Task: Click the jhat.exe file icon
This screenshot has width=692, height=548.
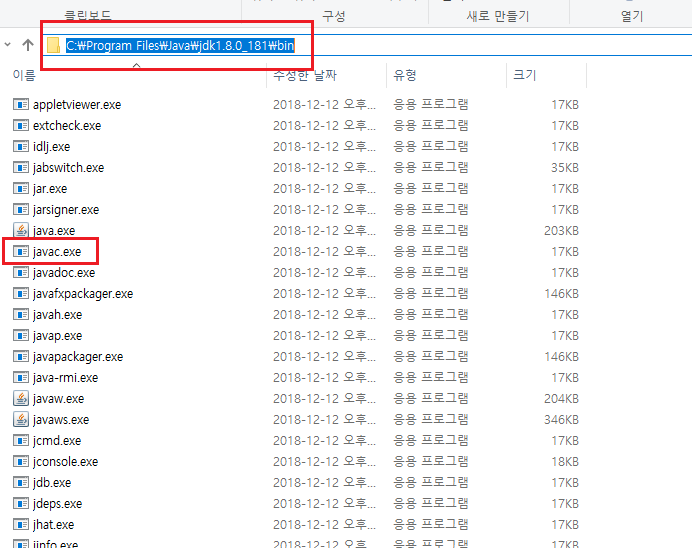Action: 21,525
